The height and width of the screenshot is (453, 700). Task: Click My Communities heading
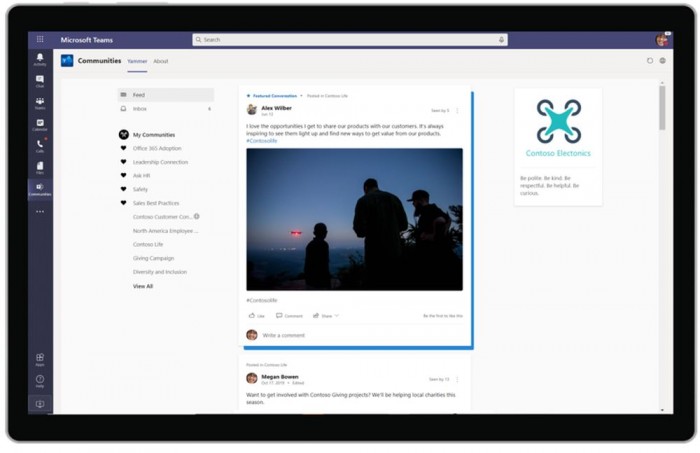coord(154,134)
